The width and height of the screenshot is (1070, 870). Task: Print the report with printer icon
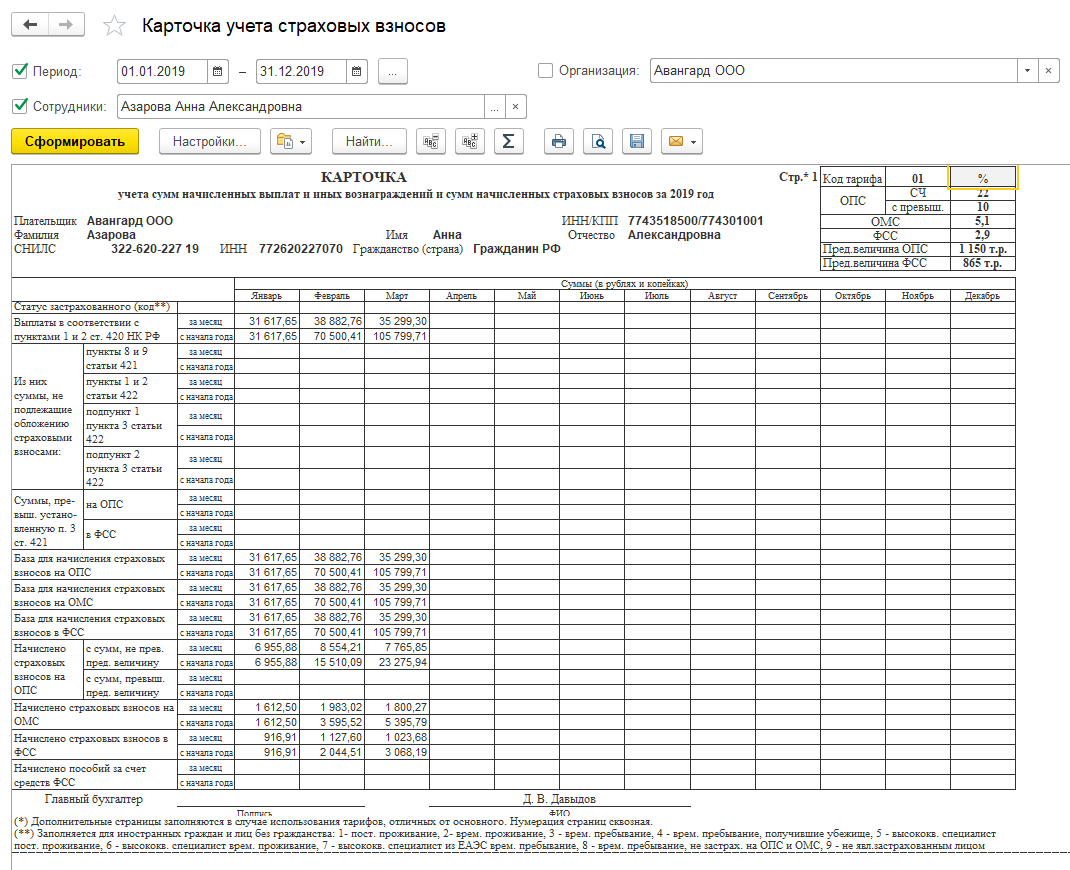pos(559,142)
